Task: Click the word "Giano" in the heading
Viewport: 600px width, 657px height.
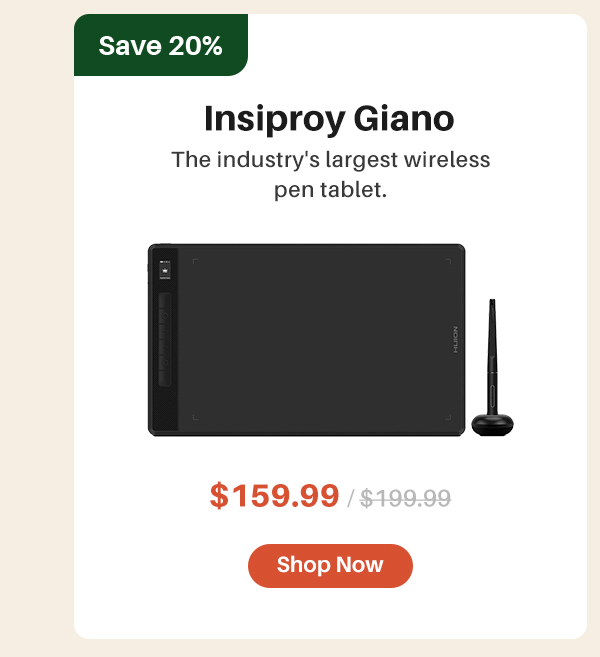Action: click(x=404, y=119)
